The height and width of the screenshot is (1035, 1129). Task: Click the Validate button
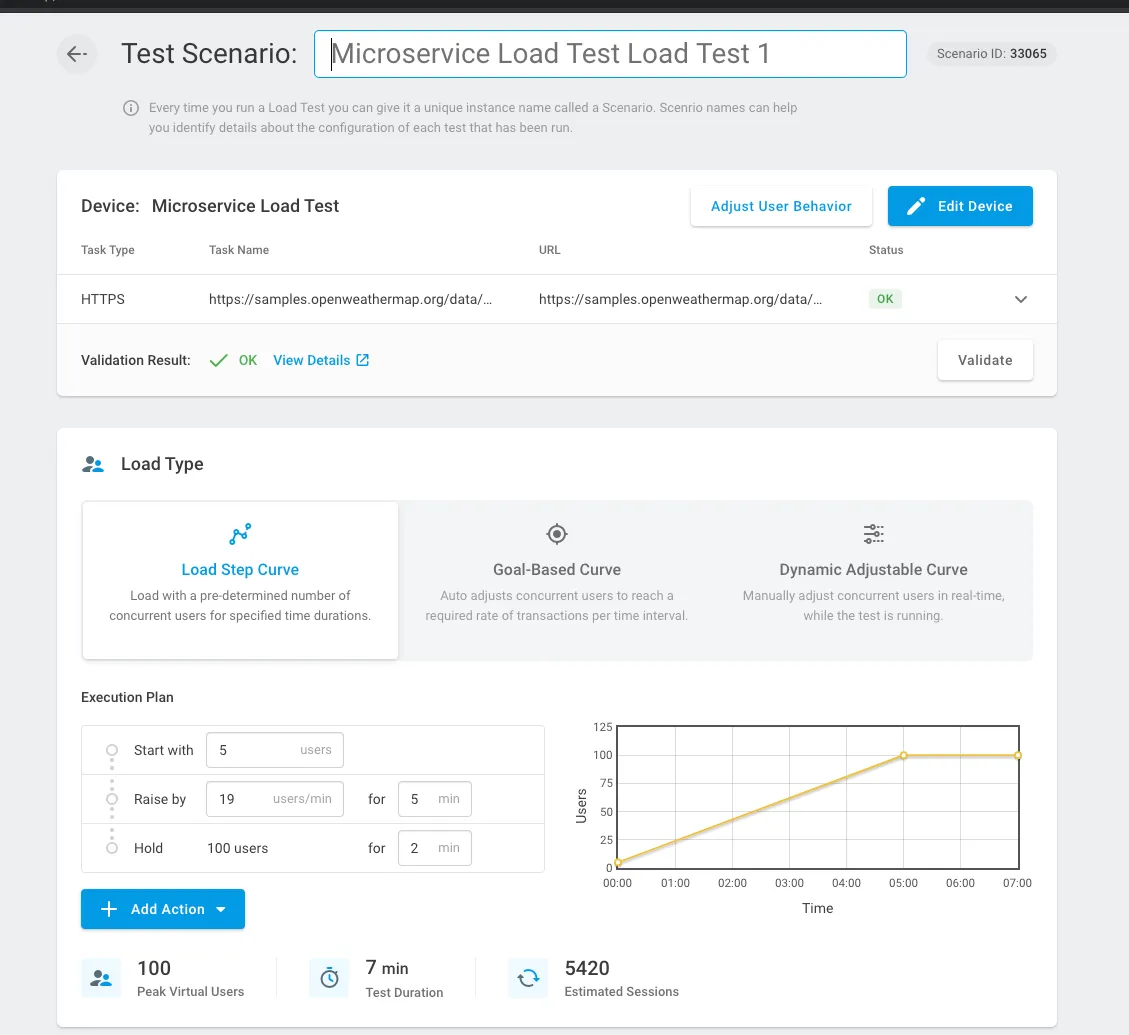tap(985, 360)
